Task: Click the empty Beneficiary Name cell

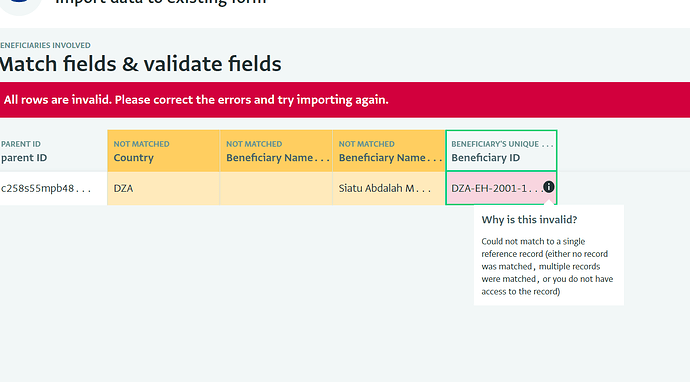Action: tap(276, 188)
